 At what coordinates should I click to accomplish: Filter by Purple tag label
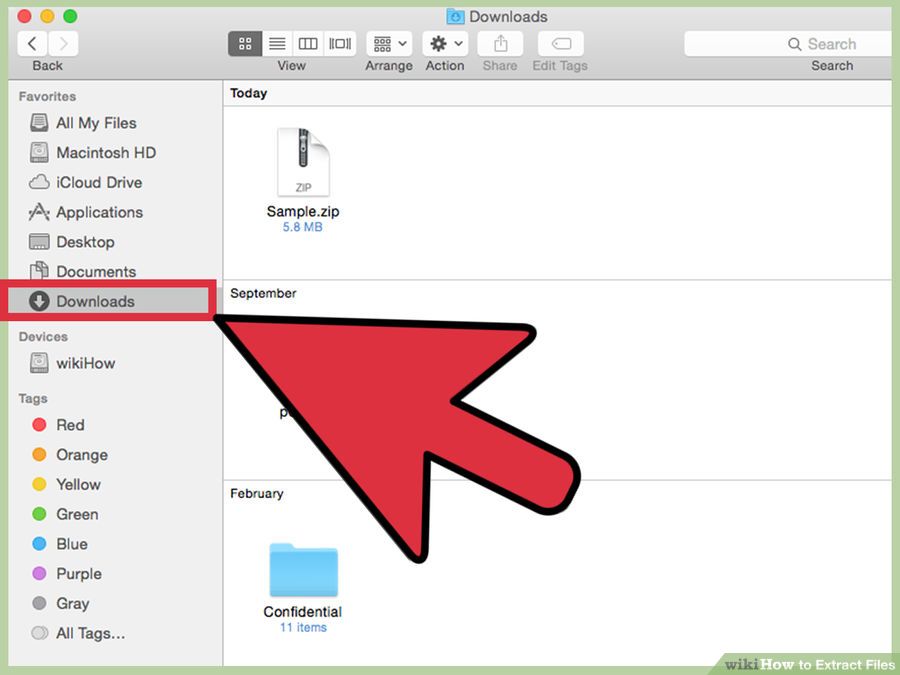click(79, 574)
